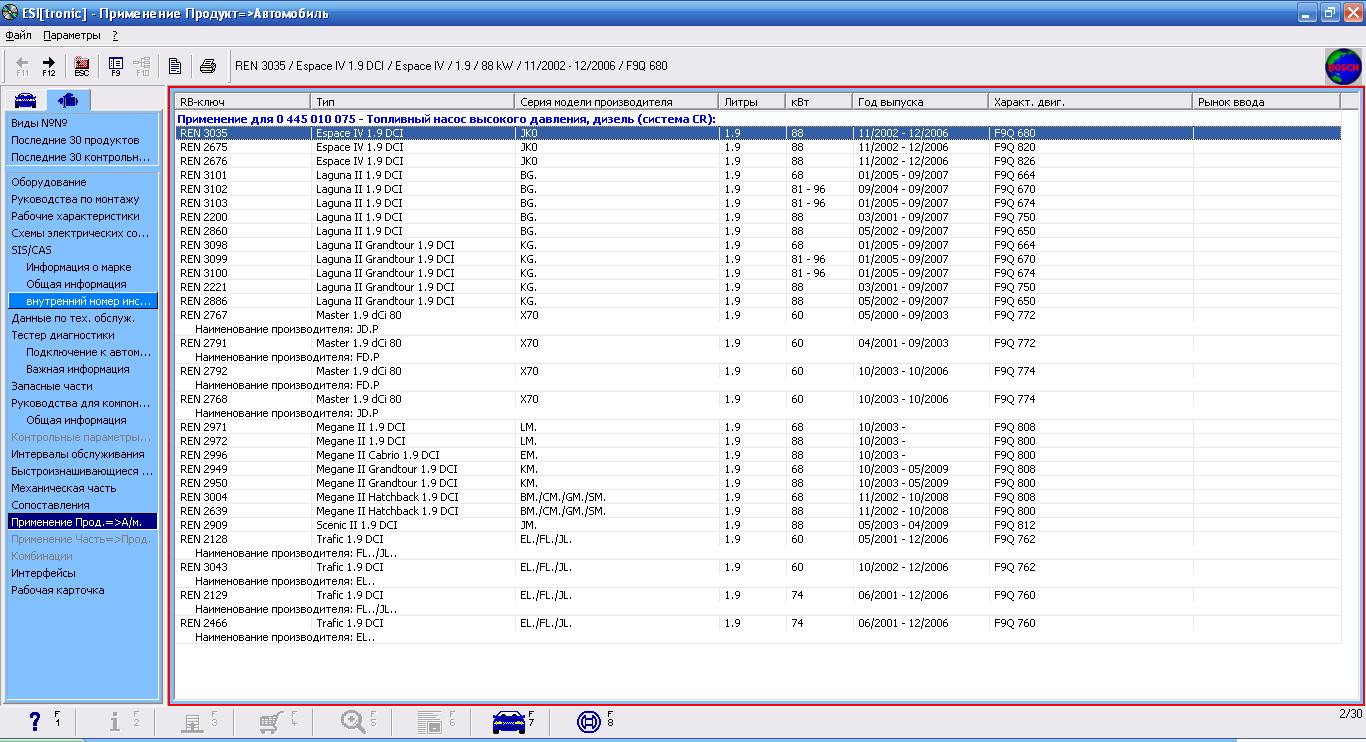The width and height of the screenshot is (1366, 742).
Task: Select row REN 2675
Action: point(758,147)
